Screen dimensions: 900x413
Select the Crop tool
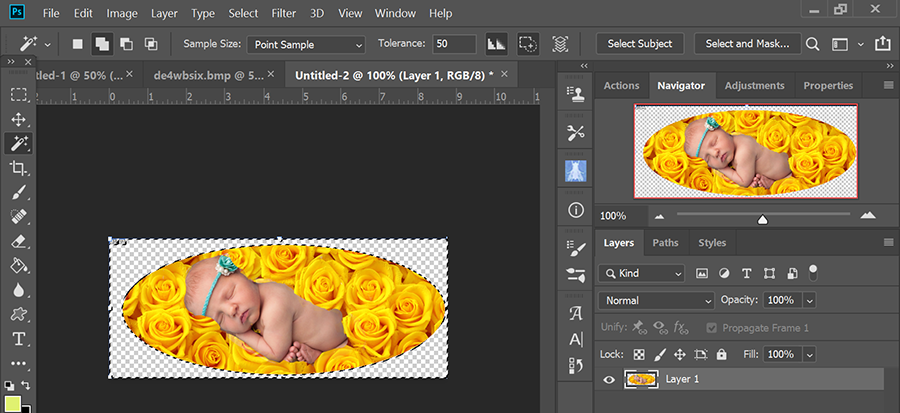(18, 168)
